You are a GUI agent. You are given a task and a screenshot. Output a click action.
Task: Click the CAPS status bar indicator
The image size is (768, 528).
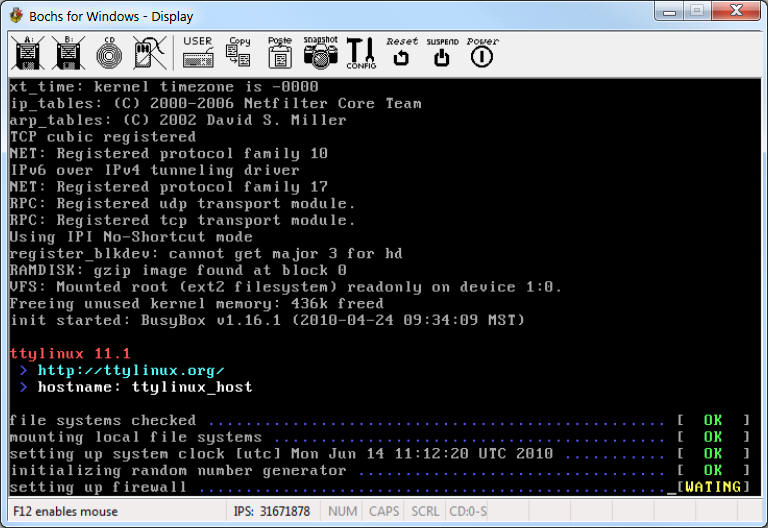pos(384,511)
